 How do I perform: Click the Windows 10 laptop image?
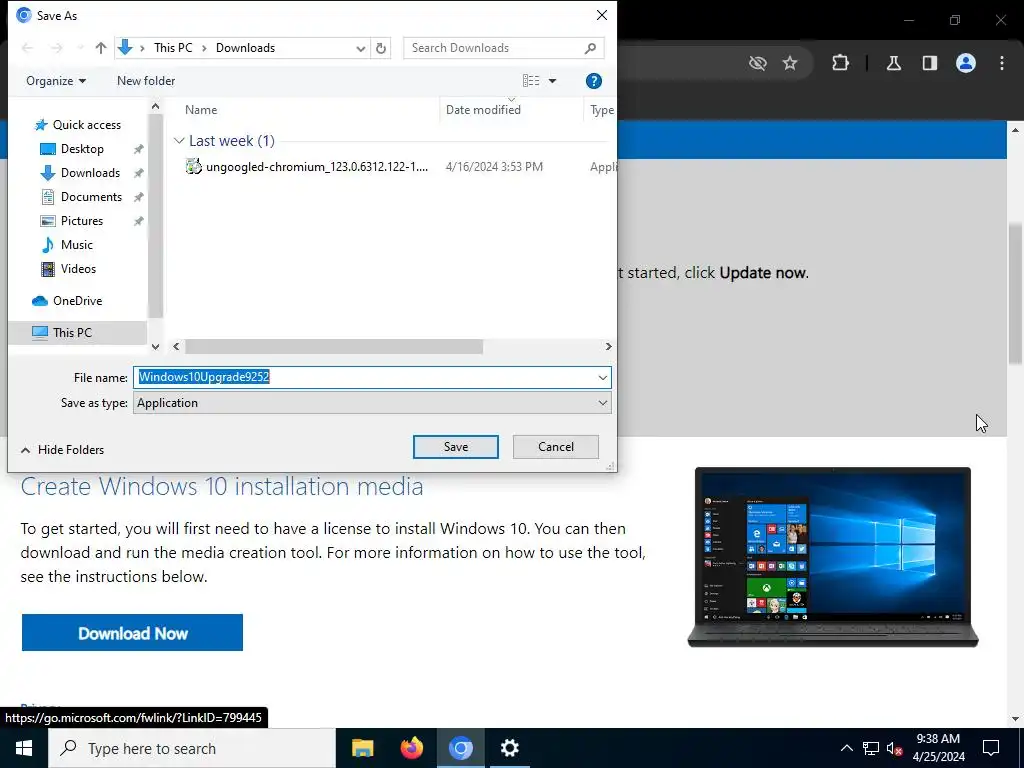[833, 557]
